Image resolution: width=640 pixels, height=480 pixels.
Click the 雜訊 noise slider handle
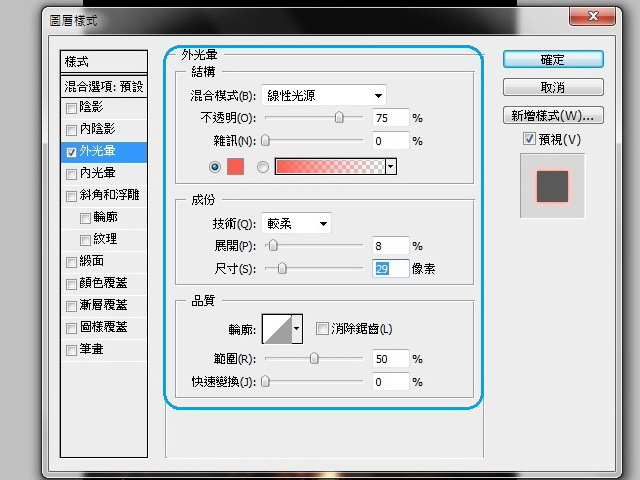coord(265,140)
